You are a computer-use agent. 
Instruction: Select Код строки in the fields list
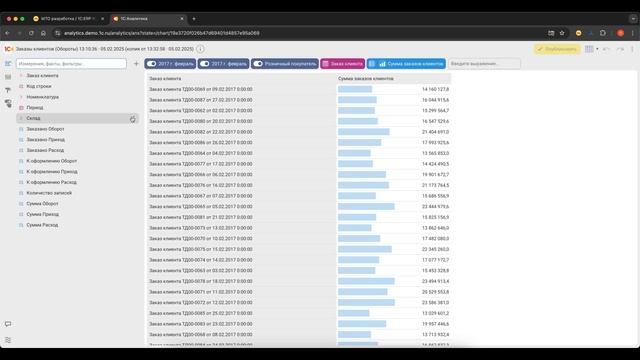(x=39, y=86)
